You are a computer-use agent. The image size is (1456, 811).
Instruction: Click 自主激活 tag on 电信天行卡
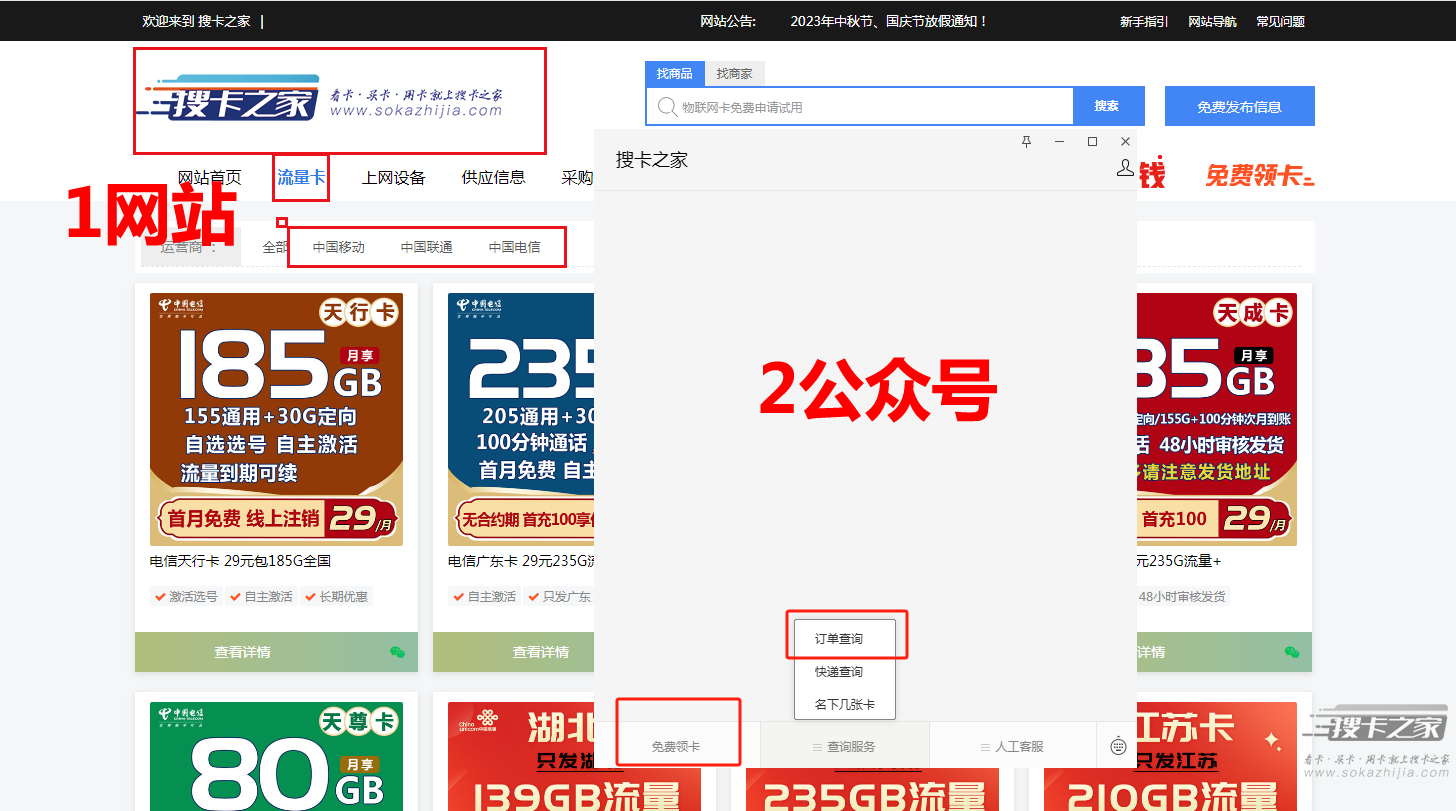(x=261, y=596)
